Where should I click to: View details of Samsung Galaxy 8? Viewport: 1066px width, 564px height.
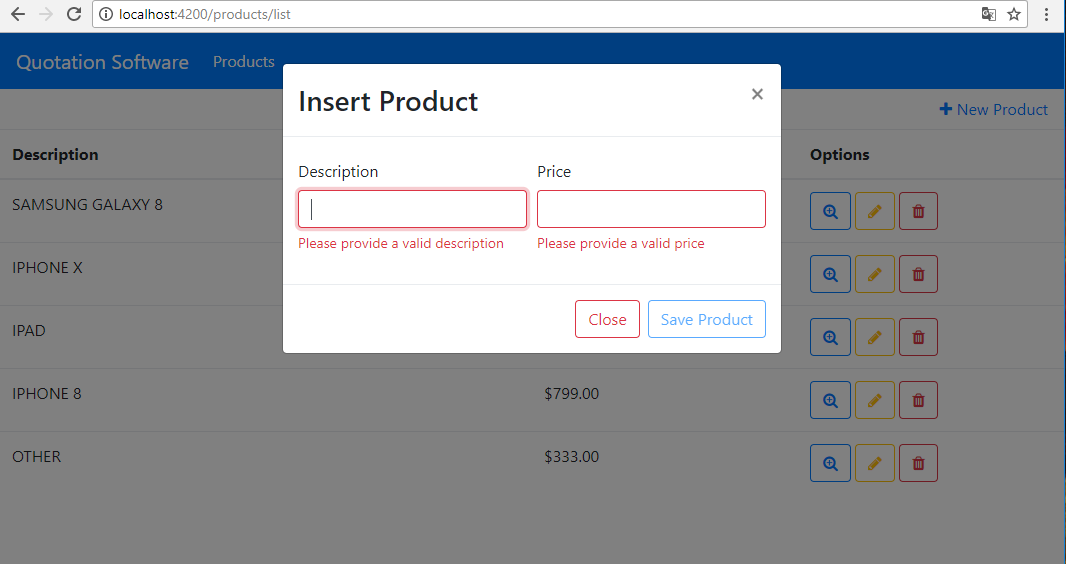[830, 211]
